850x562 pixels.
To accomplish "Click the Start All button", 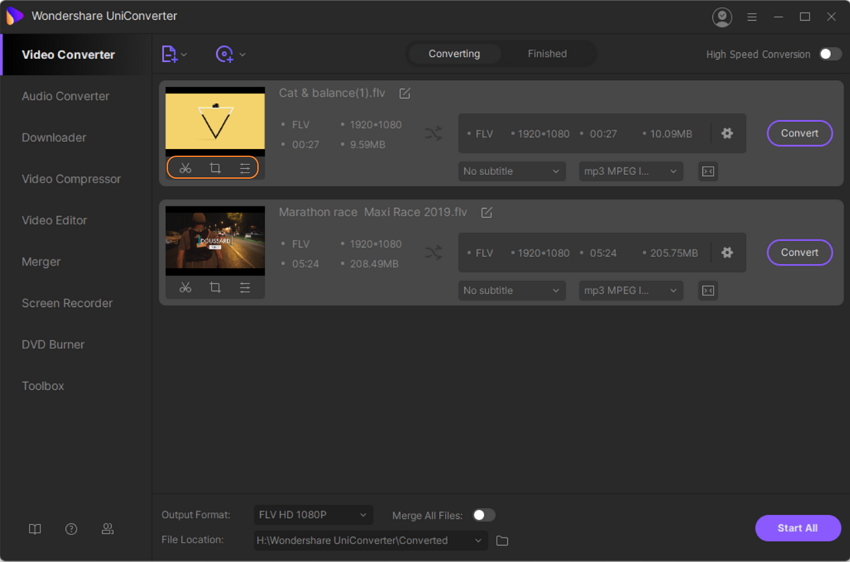I will click(x=798, y=528).
